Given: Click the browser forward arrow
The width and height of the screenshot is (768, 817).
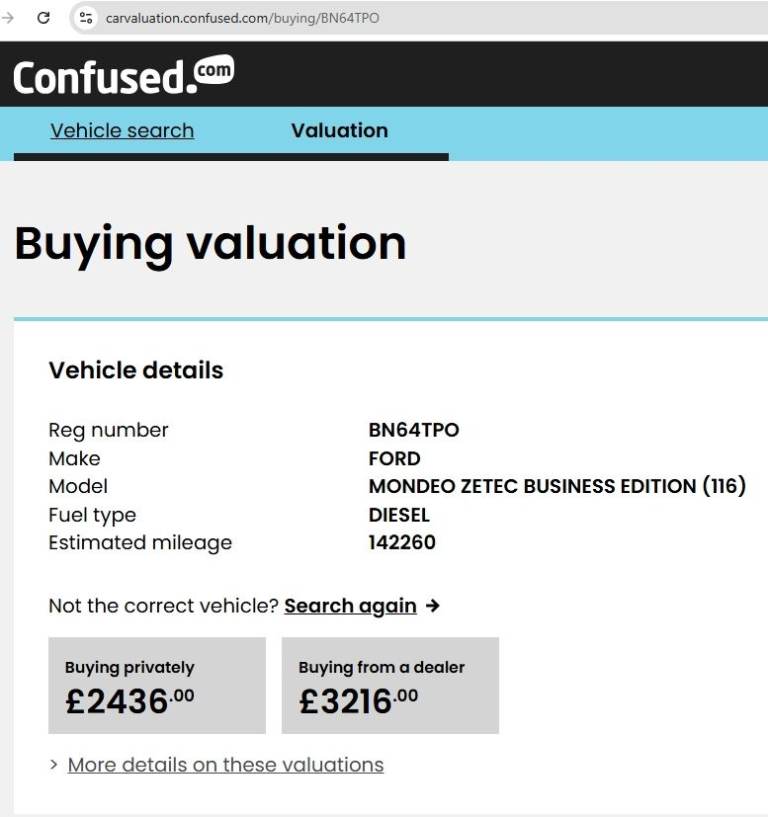Looking at the screenshot, I should (x=9, y=18).
